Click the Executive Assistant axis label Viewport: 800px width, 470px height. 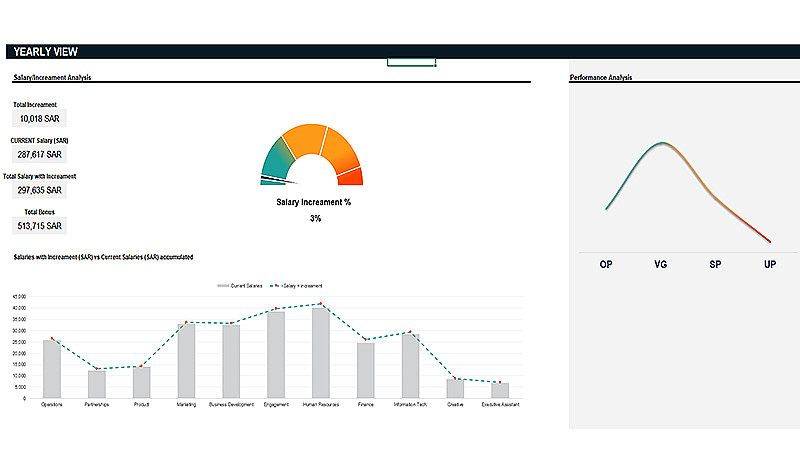tap(500, 404)
